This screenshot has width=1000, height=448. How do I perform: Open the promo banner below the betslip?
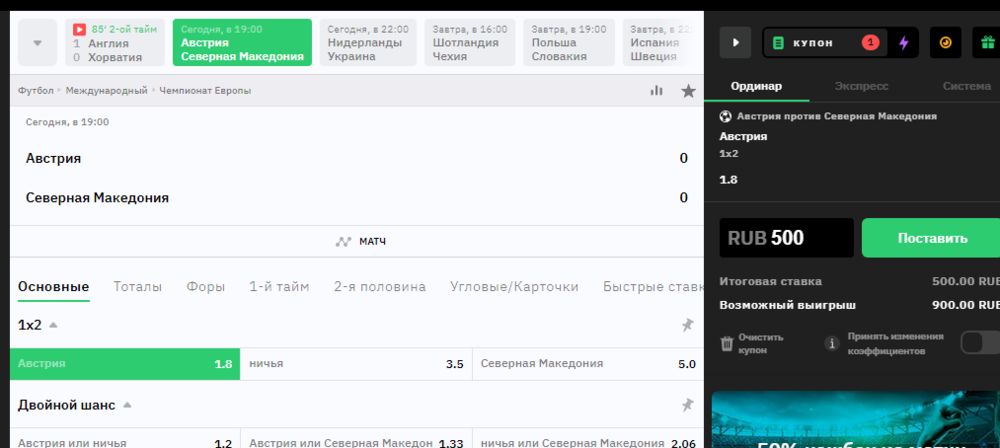point(856,419)
